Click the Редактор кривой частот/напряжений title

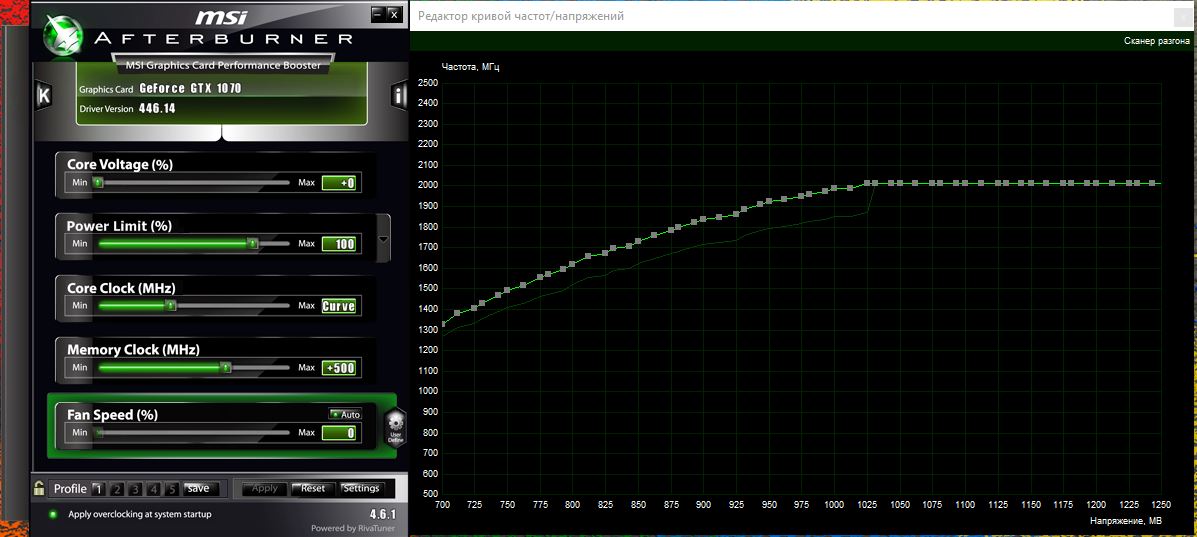click(521, 16)
